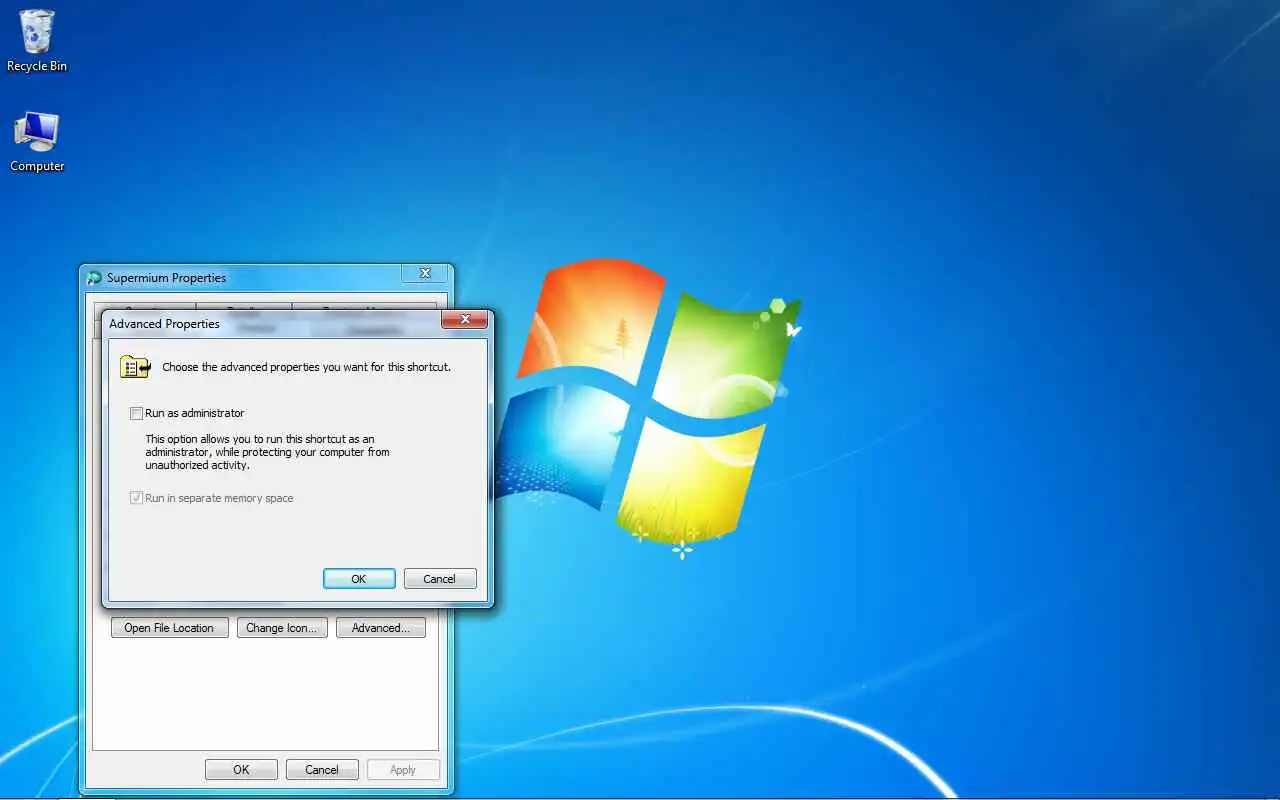The width and height of the screenshot is (1280, 800).
Task: Close the Advanced Properties dialog window
Action: (465, 320)
